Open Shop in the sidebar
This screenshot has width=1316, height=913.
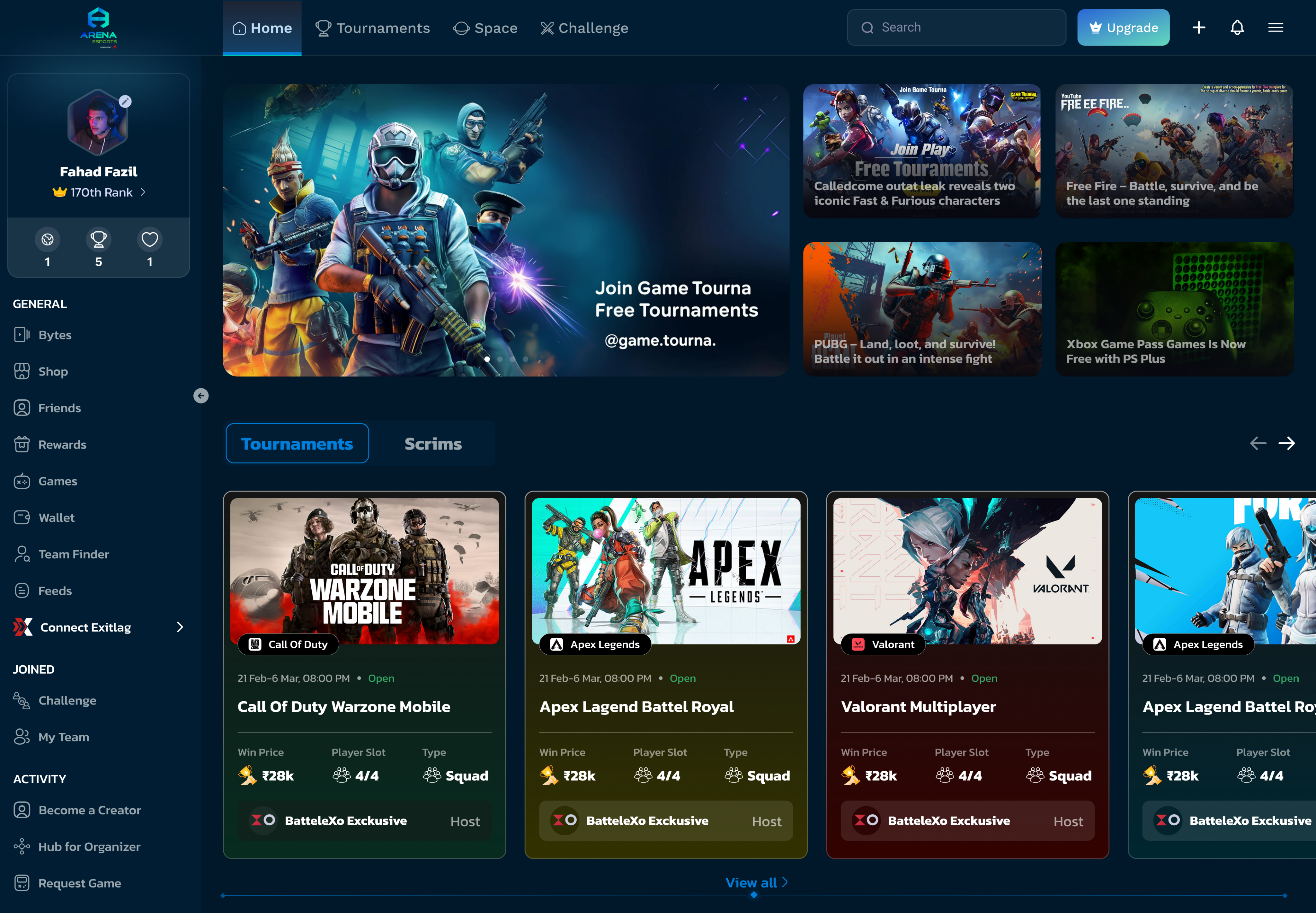coord(40,371)
